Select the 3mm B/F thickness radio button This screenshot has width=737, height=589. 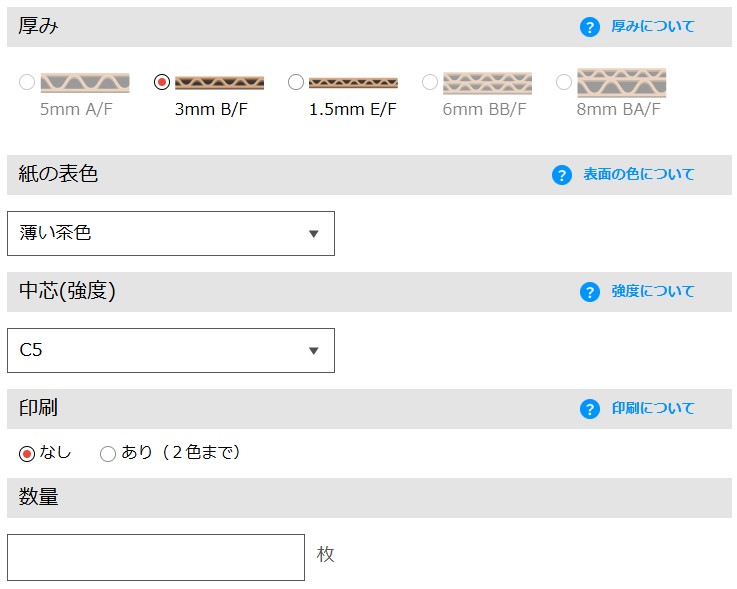[x=162, y=82]
